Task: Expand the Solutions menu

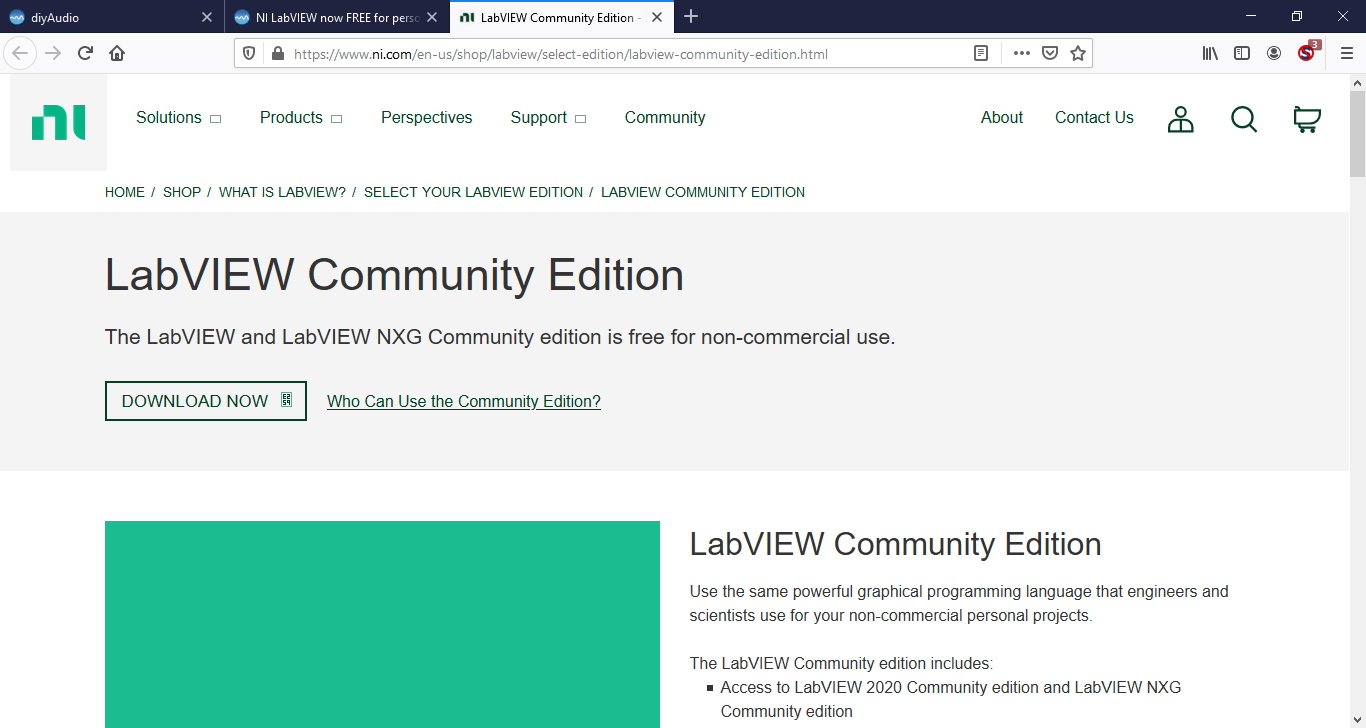Action: [178, 118]
